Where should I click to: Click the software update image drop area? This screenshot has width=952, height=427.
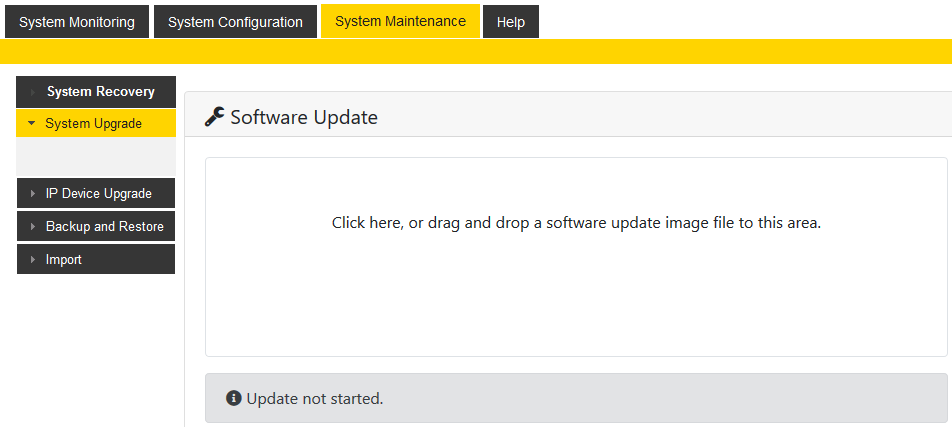pyautogui.click(x=576, y=256)
